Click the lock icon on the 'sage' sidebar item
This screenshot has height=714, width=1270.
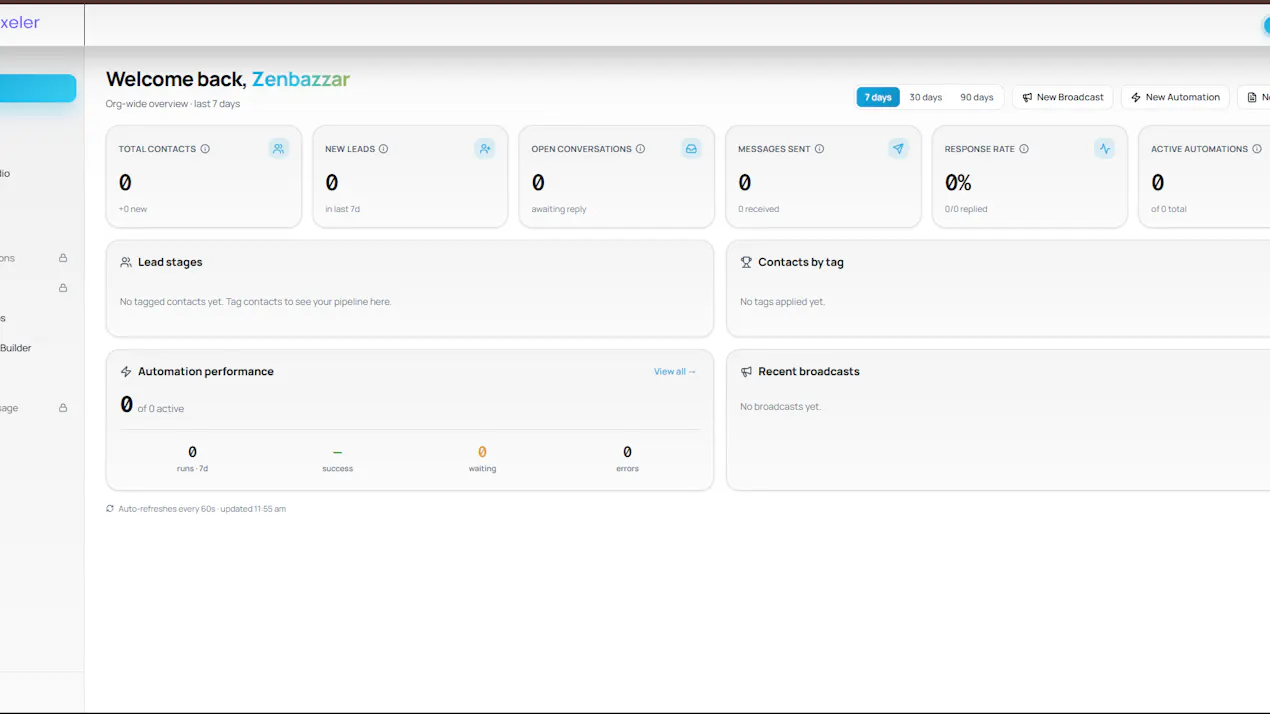(x=63, y=408)
